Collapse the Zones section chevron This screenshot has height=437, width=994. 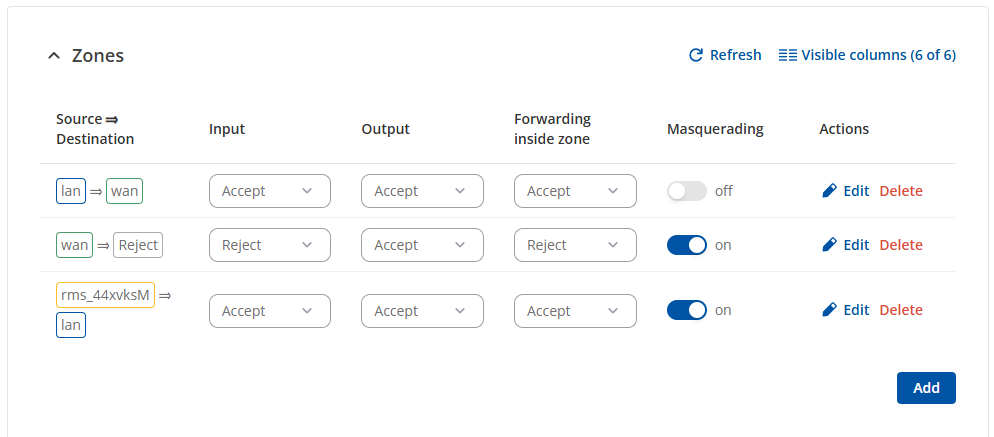[x=54, y=56]
